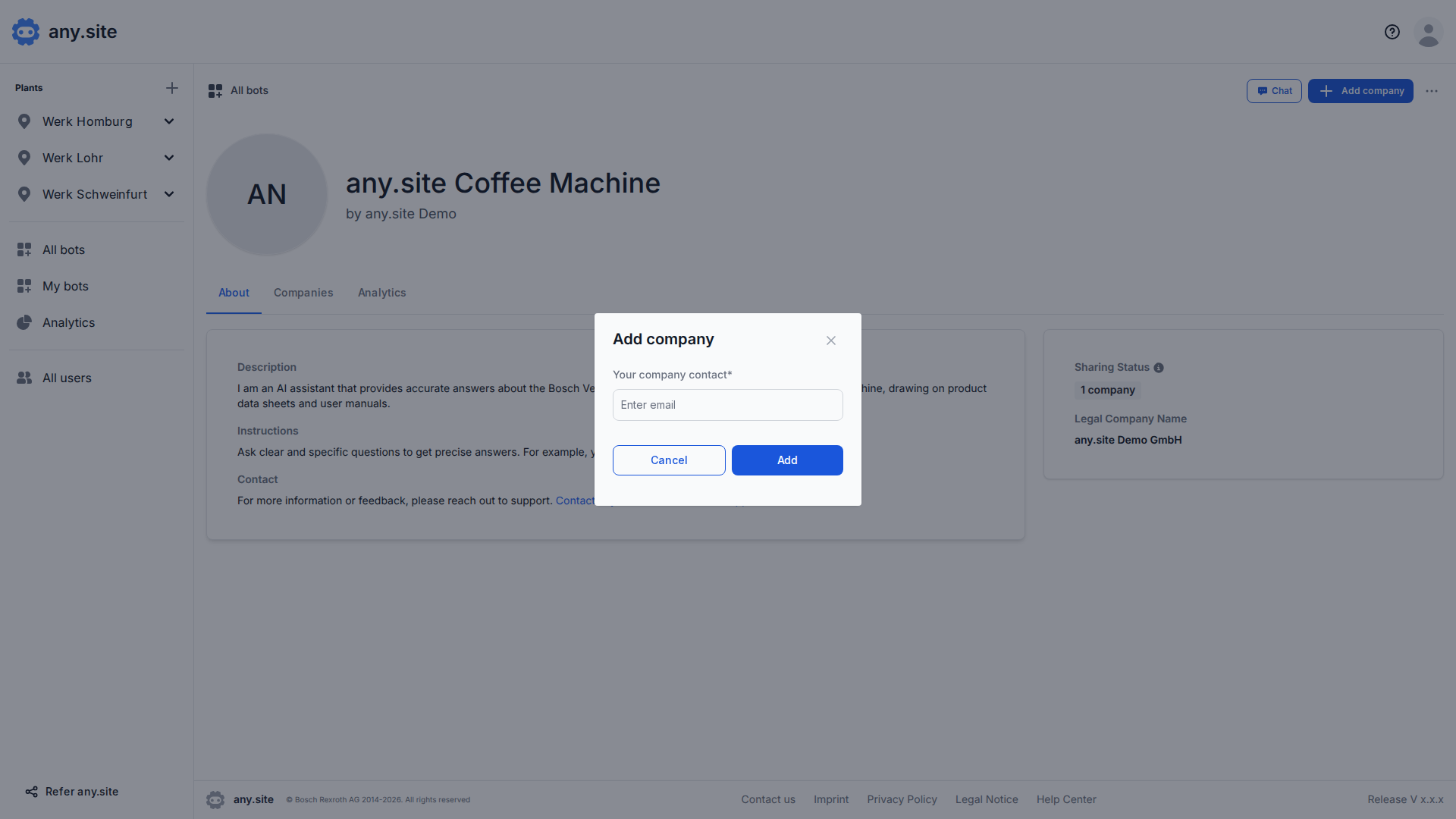Cancel the Add company dialog

[x=669, y=460]
